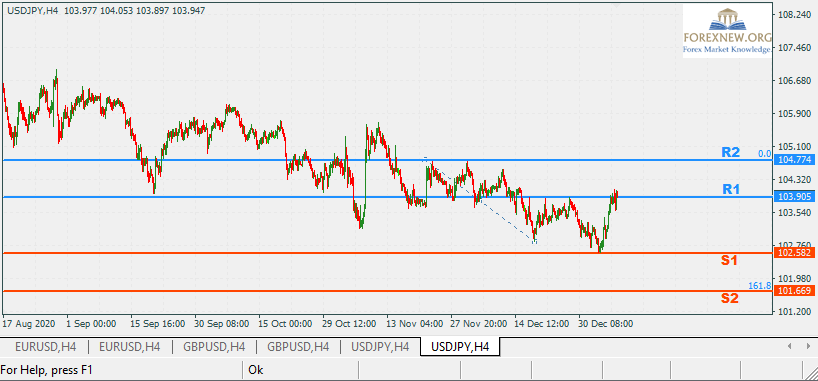
Task: Open the second GBPUSD,H4 chart tab
Action: (x=298, y=347)
